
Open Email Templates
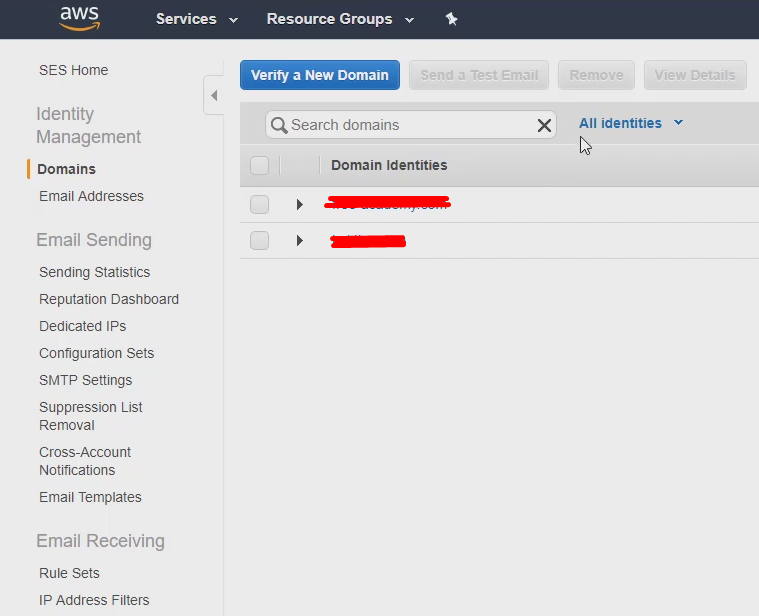[x=91, y=497]
